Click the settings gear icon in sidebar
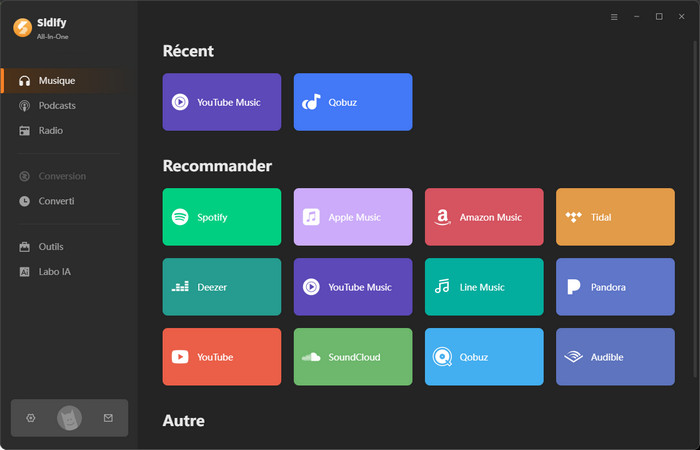 click(31, 418)
